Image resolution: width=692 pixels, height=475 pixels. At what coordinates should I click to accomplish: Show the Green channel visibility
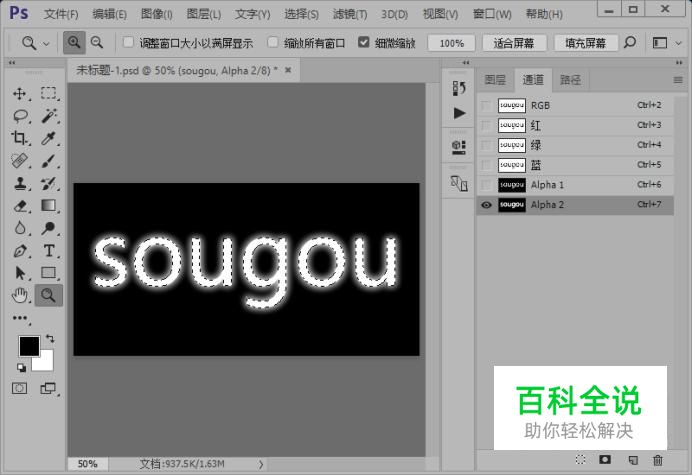(x=486, y=145)
